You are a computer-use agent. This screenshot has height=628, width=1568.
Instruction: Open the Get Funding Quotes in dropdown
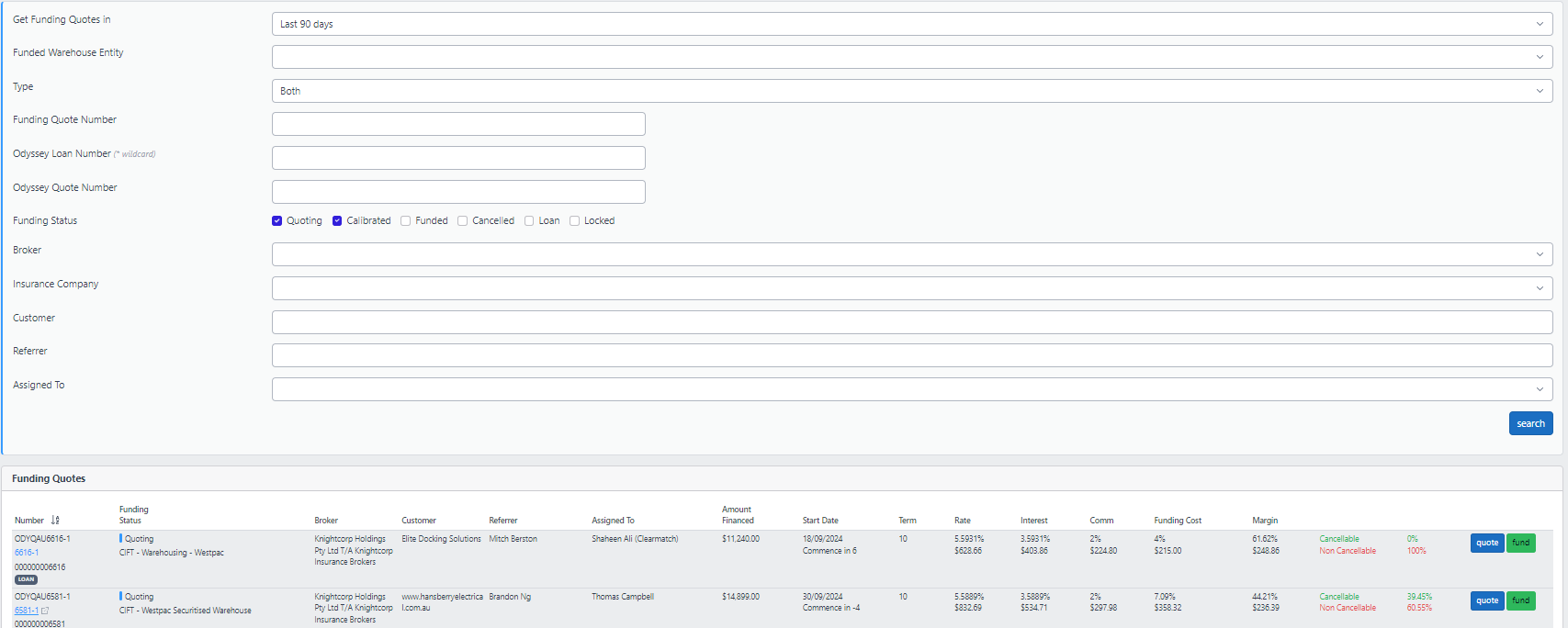point(911,24)
